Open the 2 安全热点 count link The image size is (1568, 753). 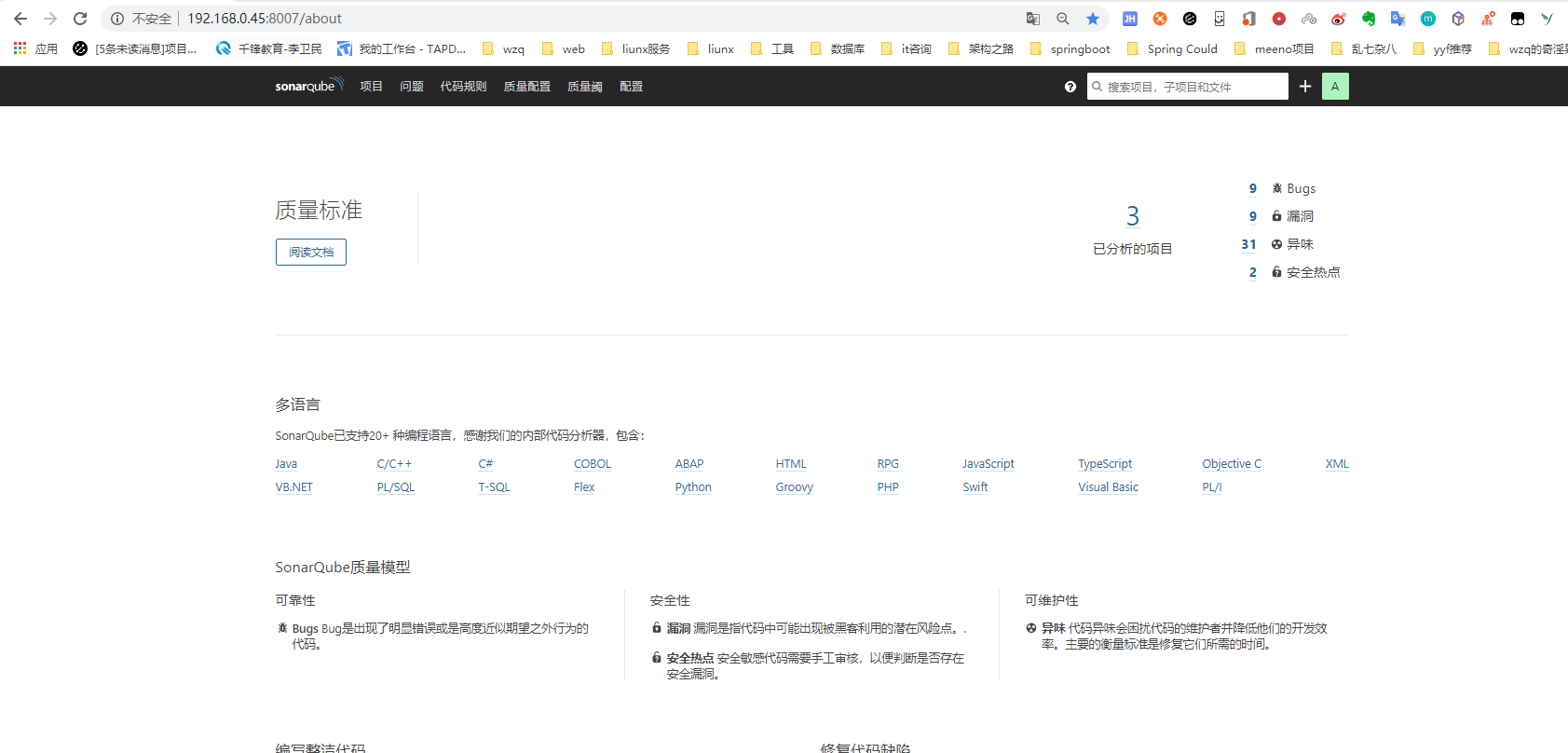[x=1253, y=272]
